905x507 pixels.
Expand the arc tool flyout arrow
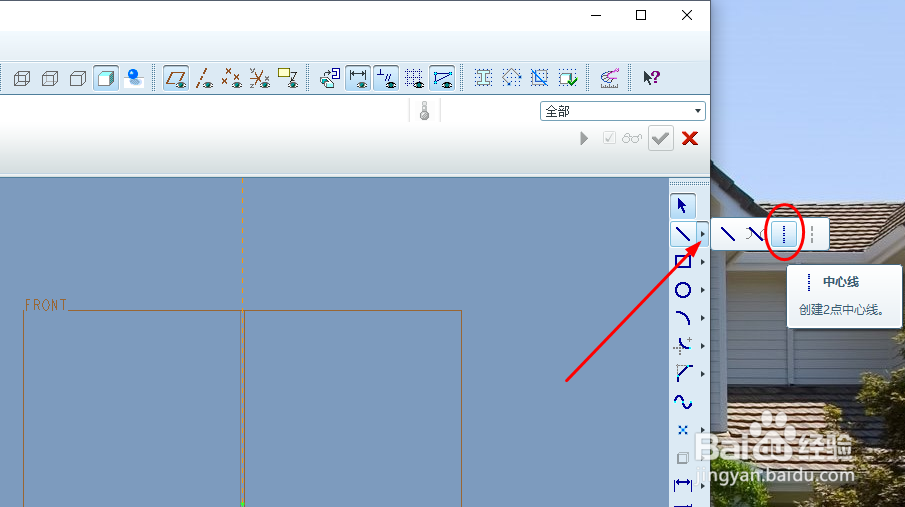tap(702, 318)
